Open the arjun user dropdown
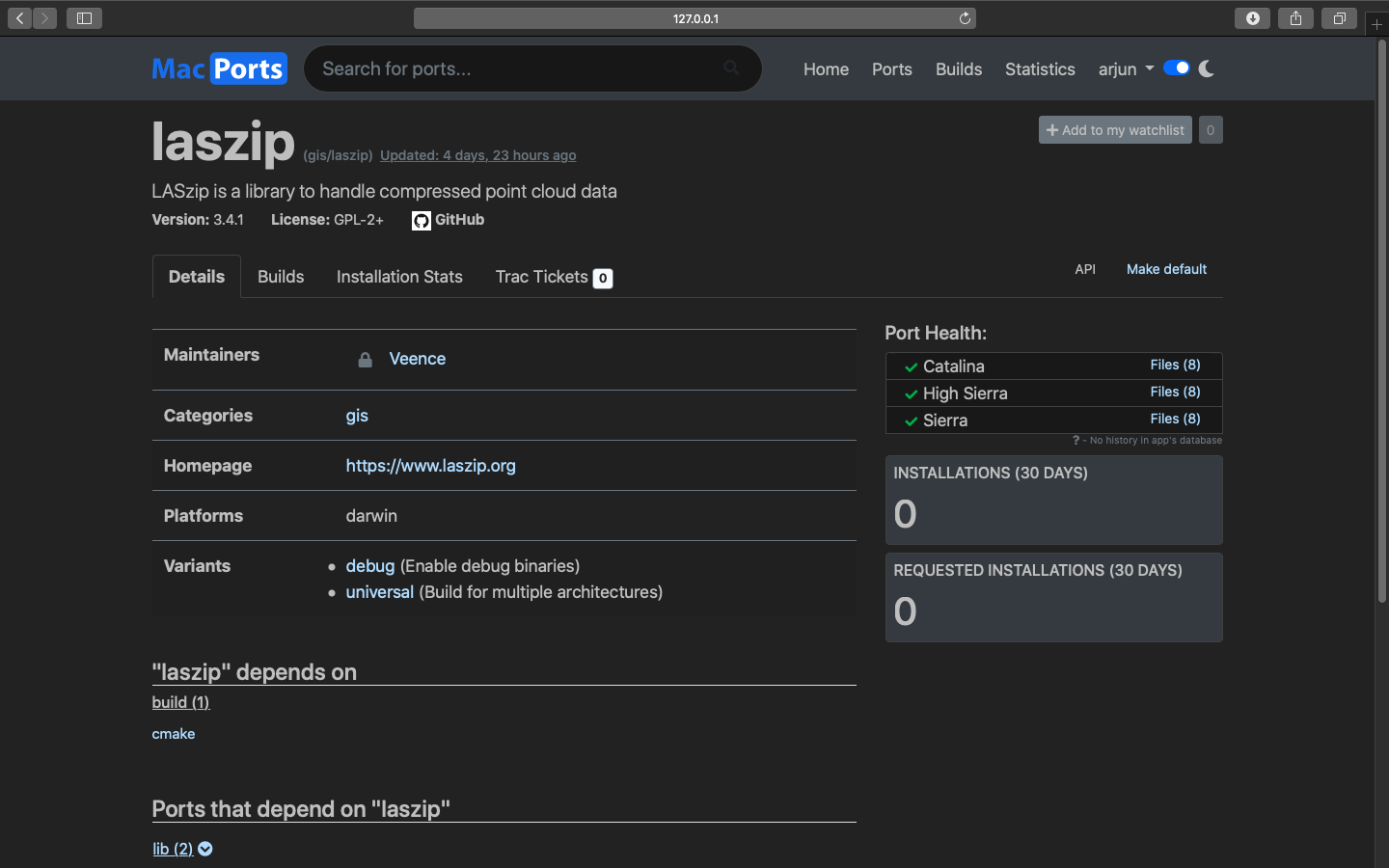The height and width of the screenshot is (868, 1389). point(1126,69)
